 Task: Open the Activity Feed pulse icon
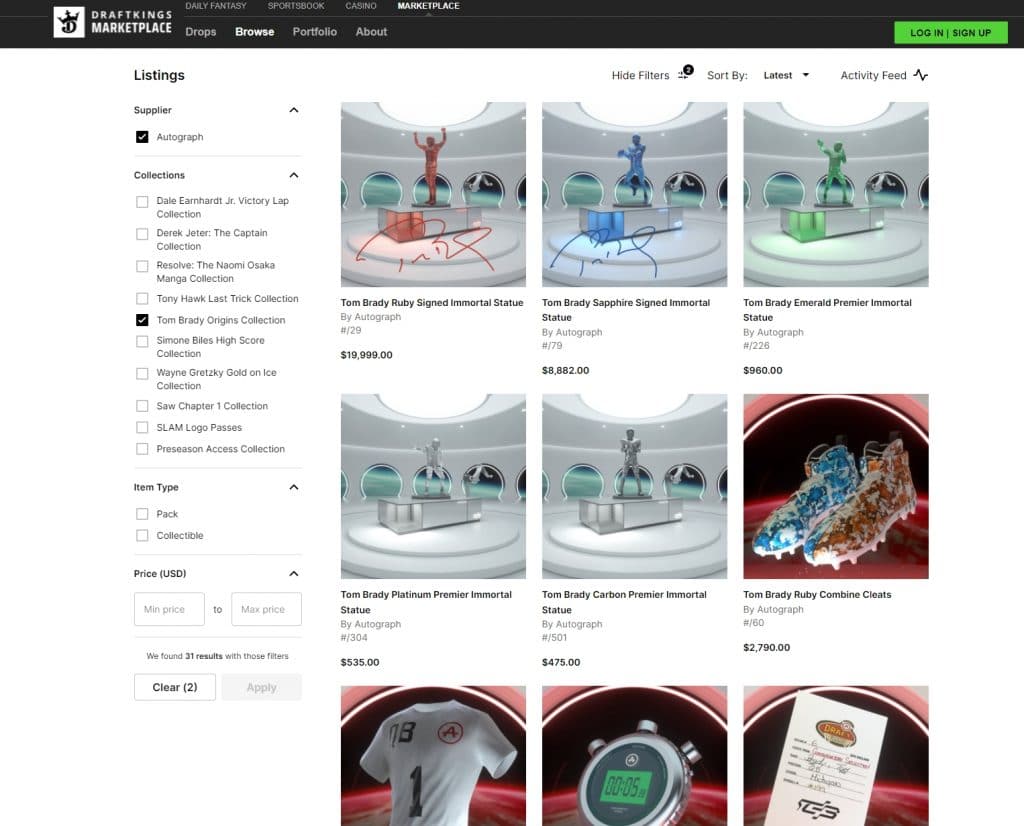[x=921, y=75]
